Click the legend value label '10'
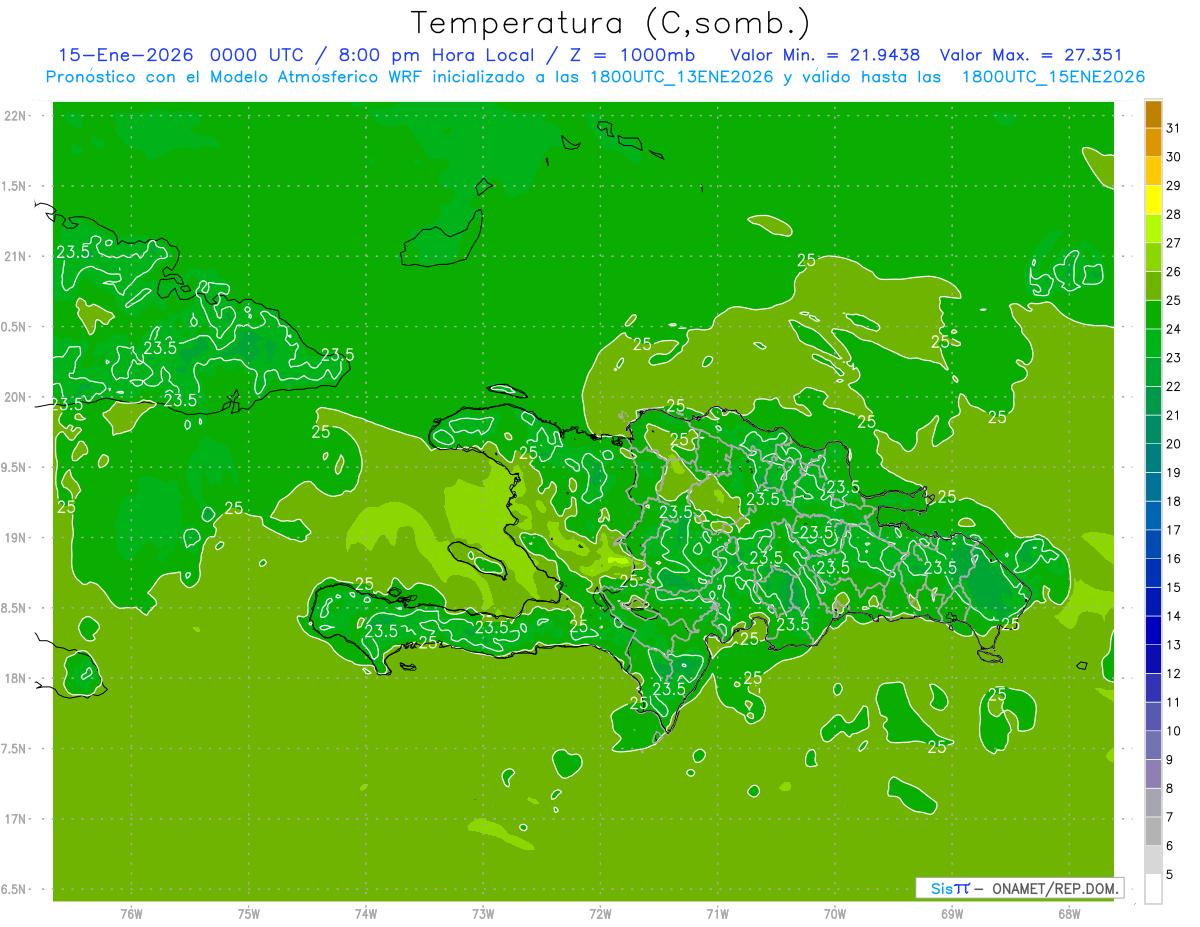The image size is (1200, 927). click(x=1173, y=731)
